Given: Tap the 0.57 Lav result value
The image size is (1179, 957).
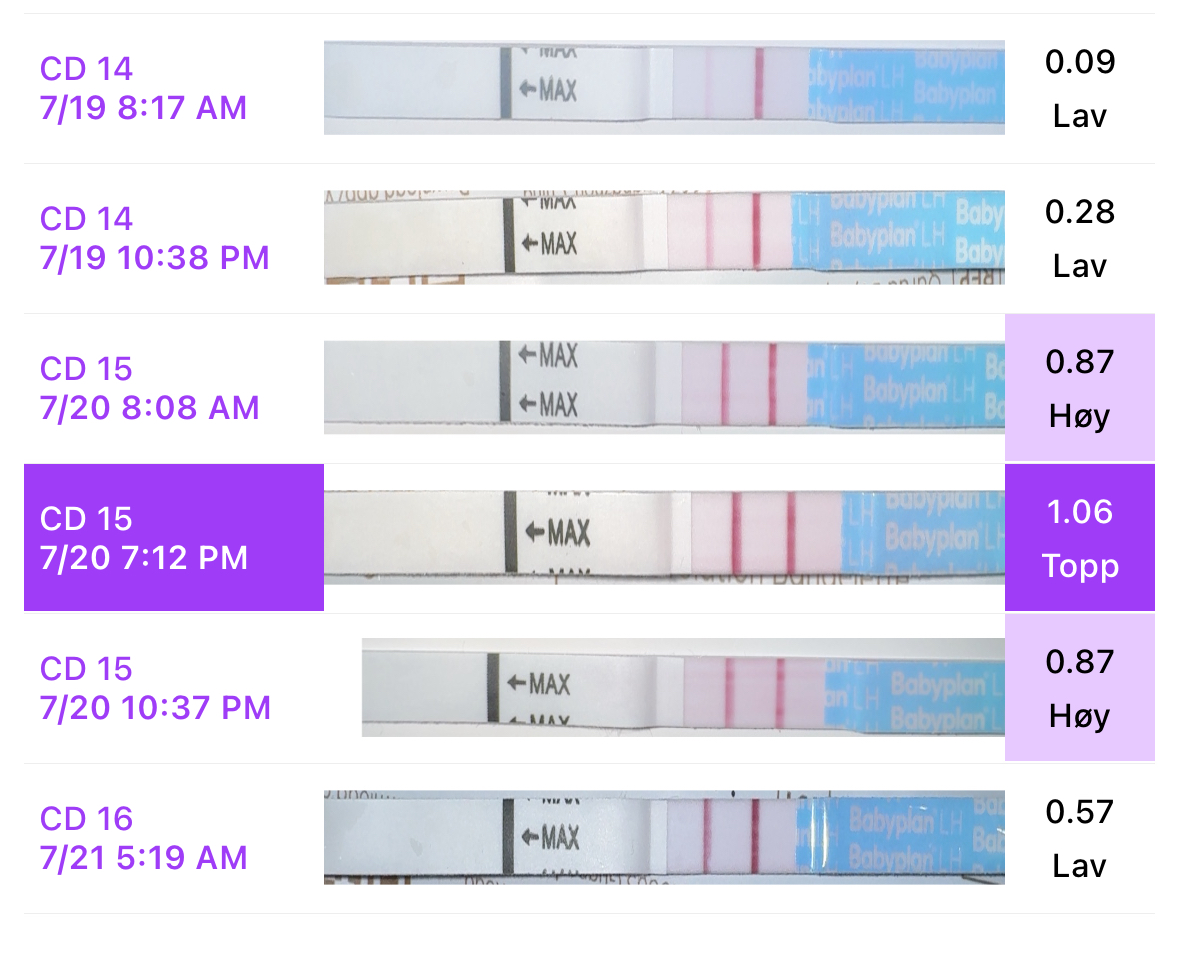Looking at the screenshot, I should (x=1079, y=838).
